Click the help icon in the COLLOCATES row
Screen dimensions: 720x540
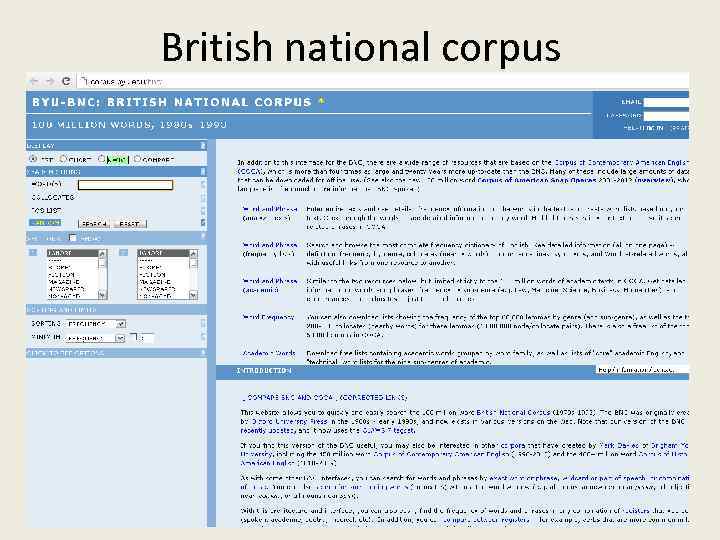(x=203, y=197)
